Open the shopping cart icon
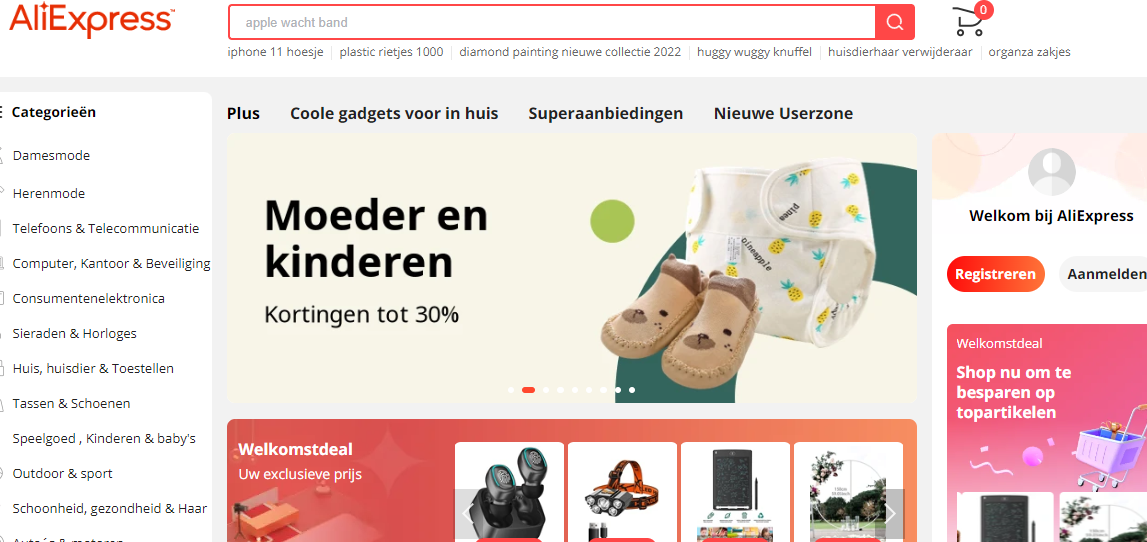 pos(969,21)
